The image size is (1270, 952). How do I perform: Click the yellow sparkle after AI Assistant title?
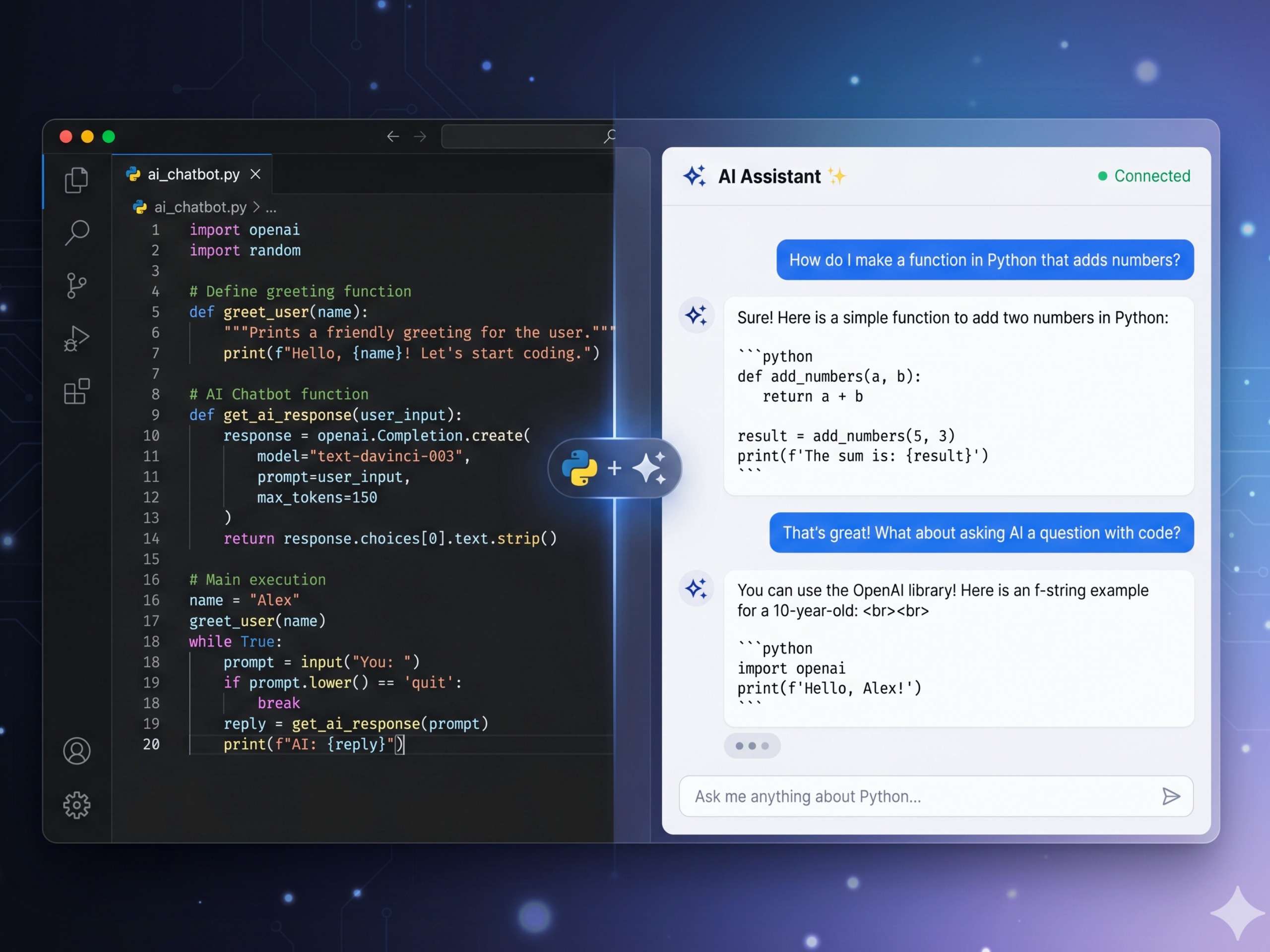[837, 176]
